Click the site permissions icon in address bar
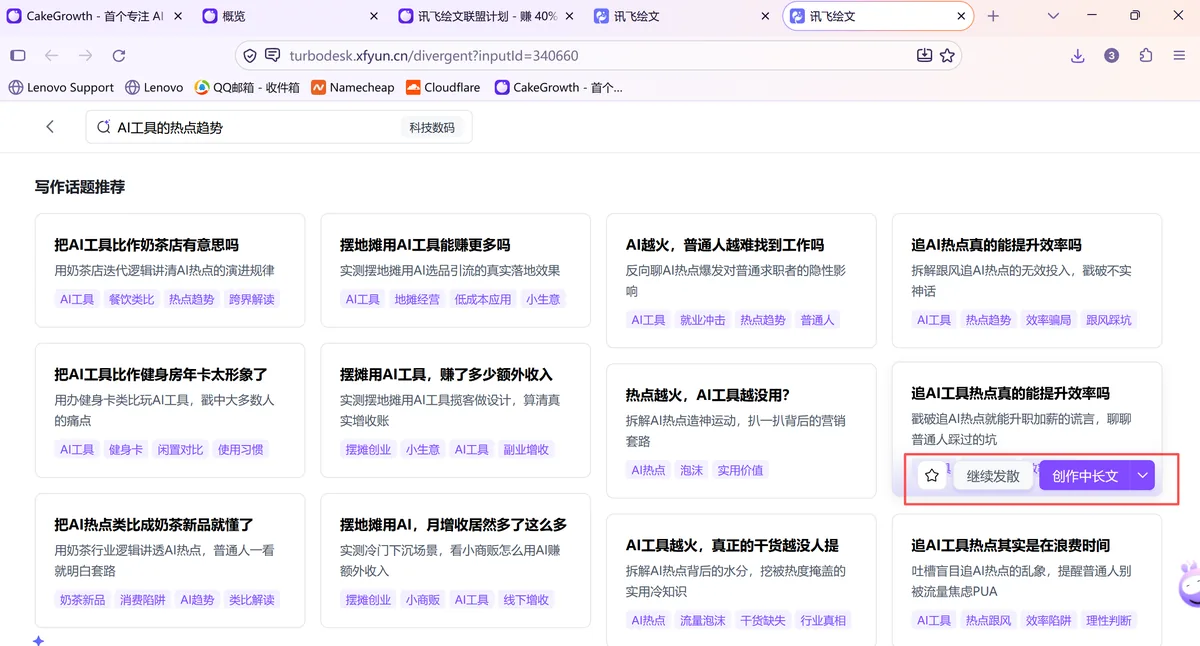 [273, 56]
